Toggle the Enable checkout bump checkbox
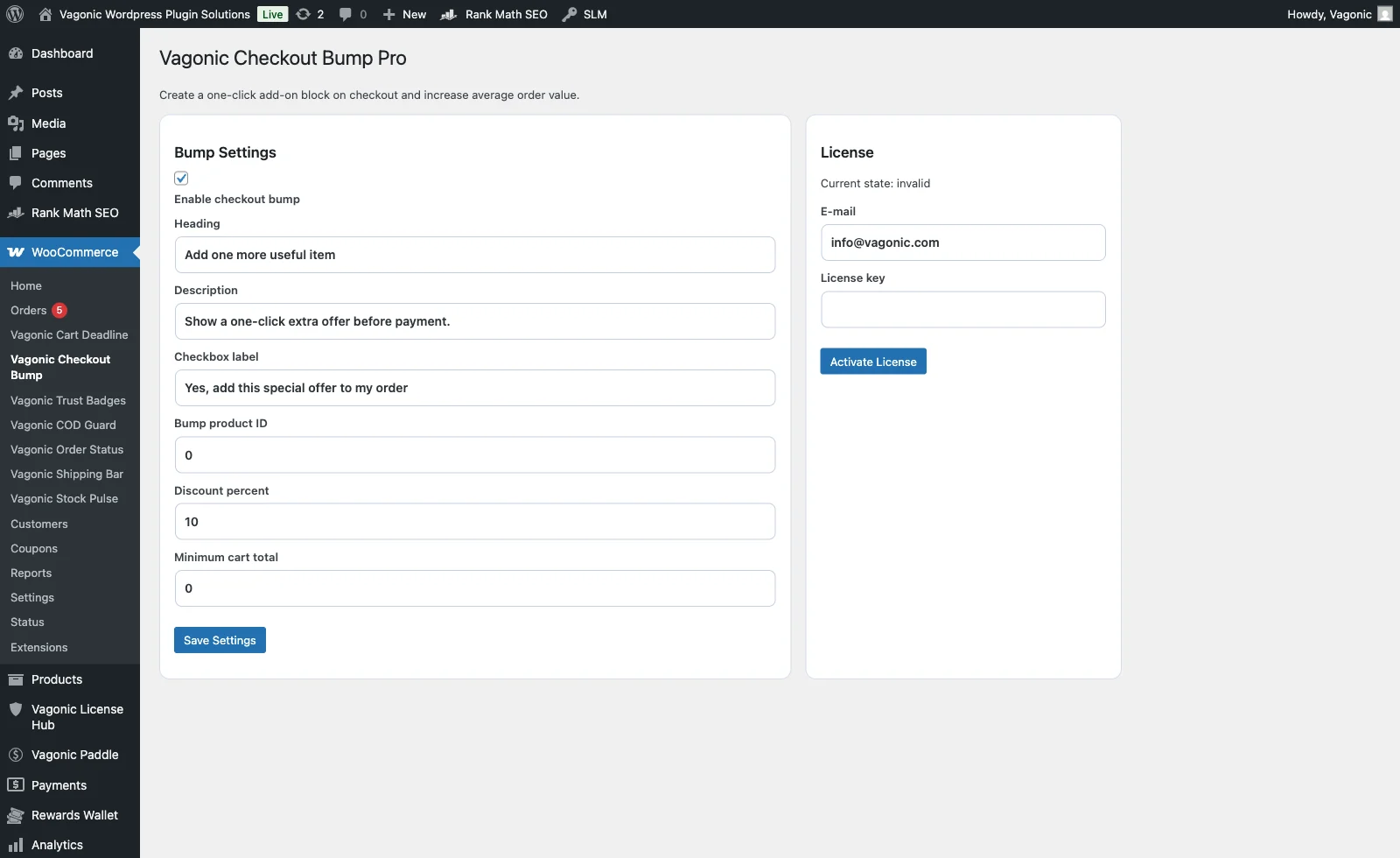Screen dimensions: 1400x858 (x=181, y=178)
